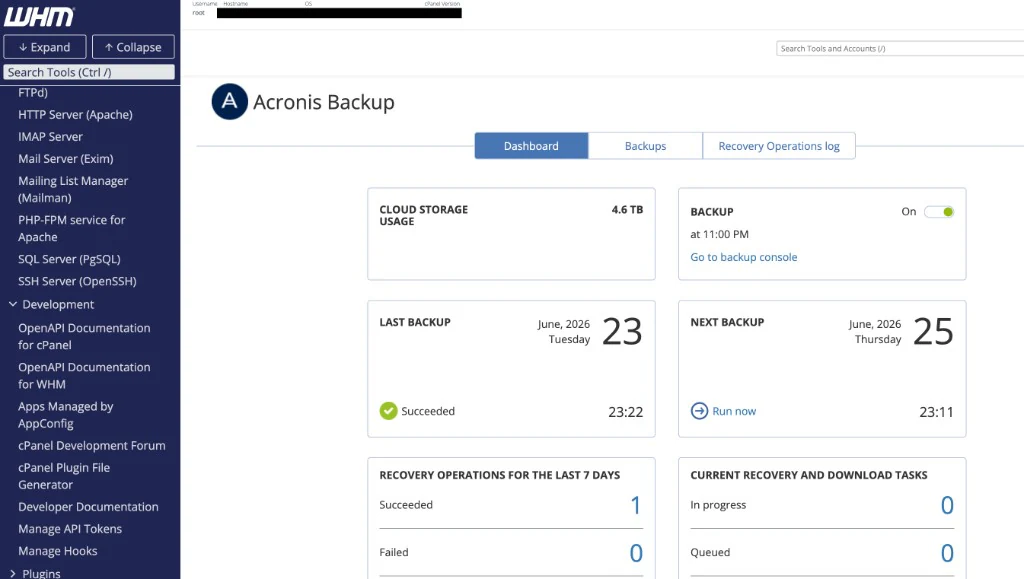Click the Development section label
The image size is (1024, 579).
(58, 304)
